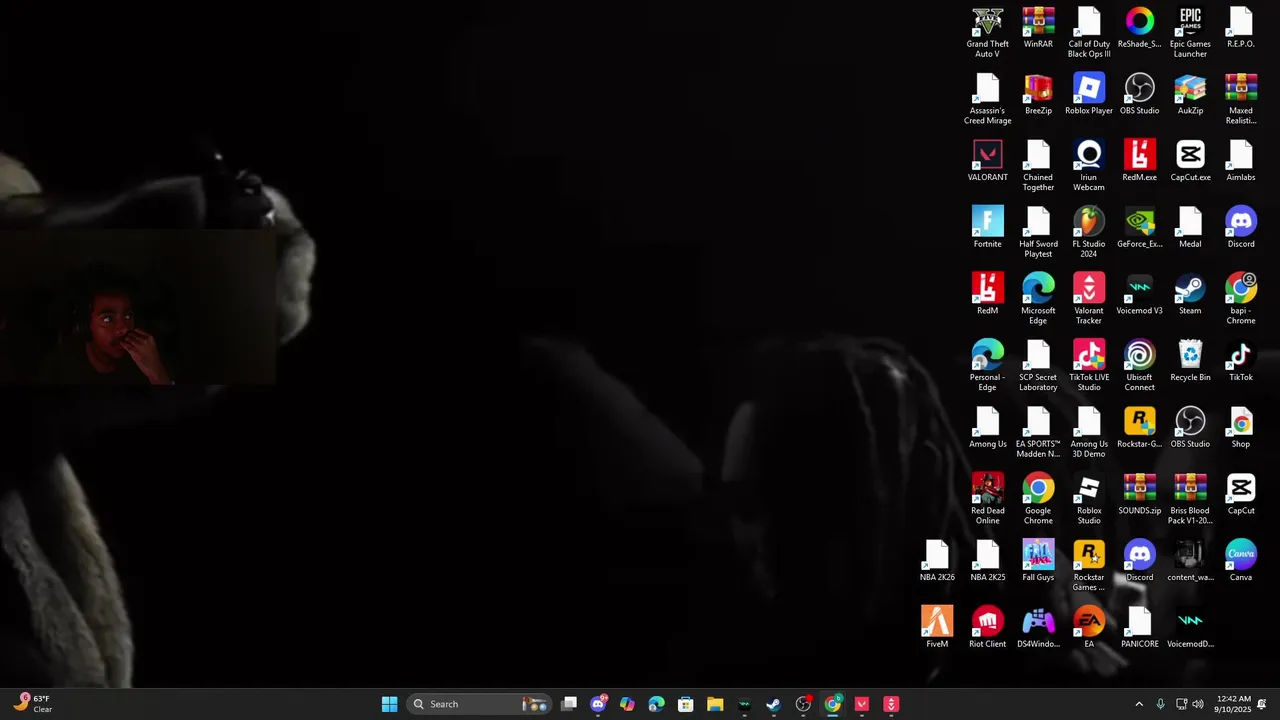Open Chained Together shortcut
Screen dimensions: 1280x720
[1038, 166]
